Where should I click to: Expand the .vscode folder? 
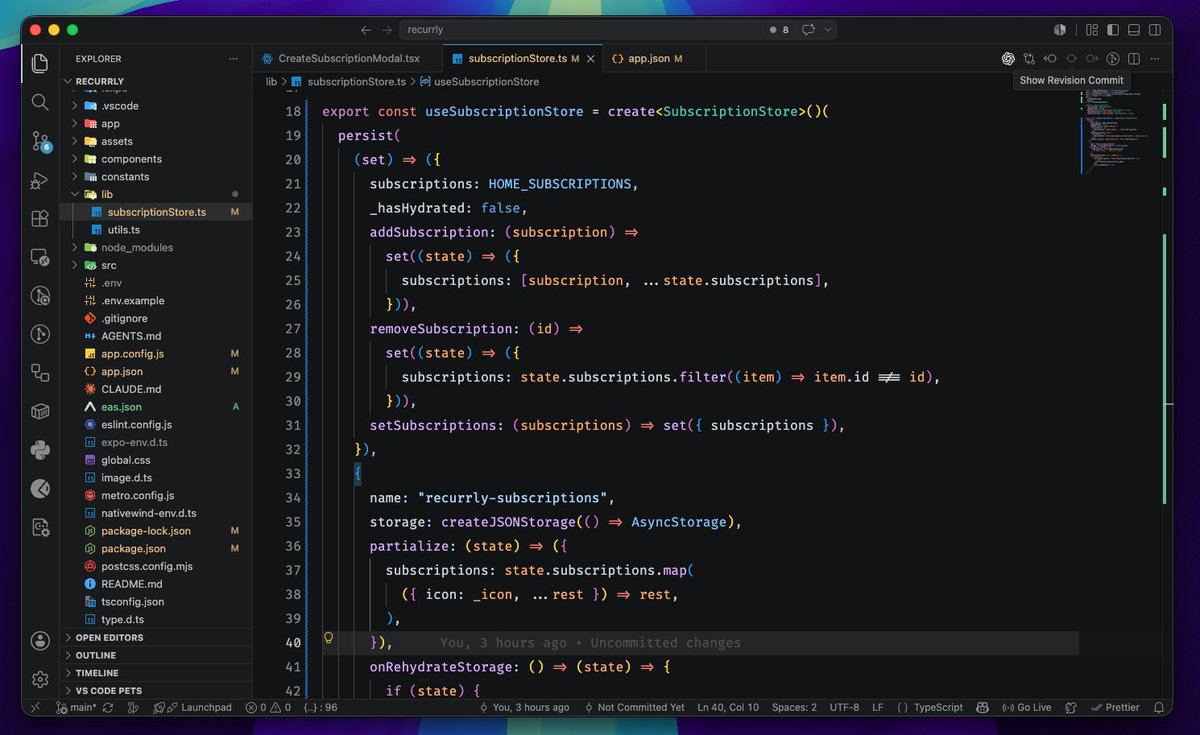[155, 106]
